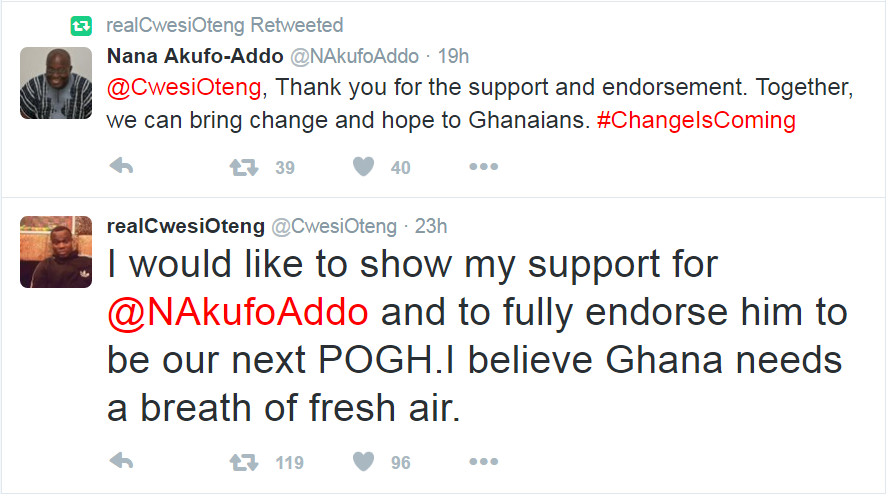Open the #ChangeIsComing hashtag
The height and width of the screenshot is (494, 886).
point(695,120)
